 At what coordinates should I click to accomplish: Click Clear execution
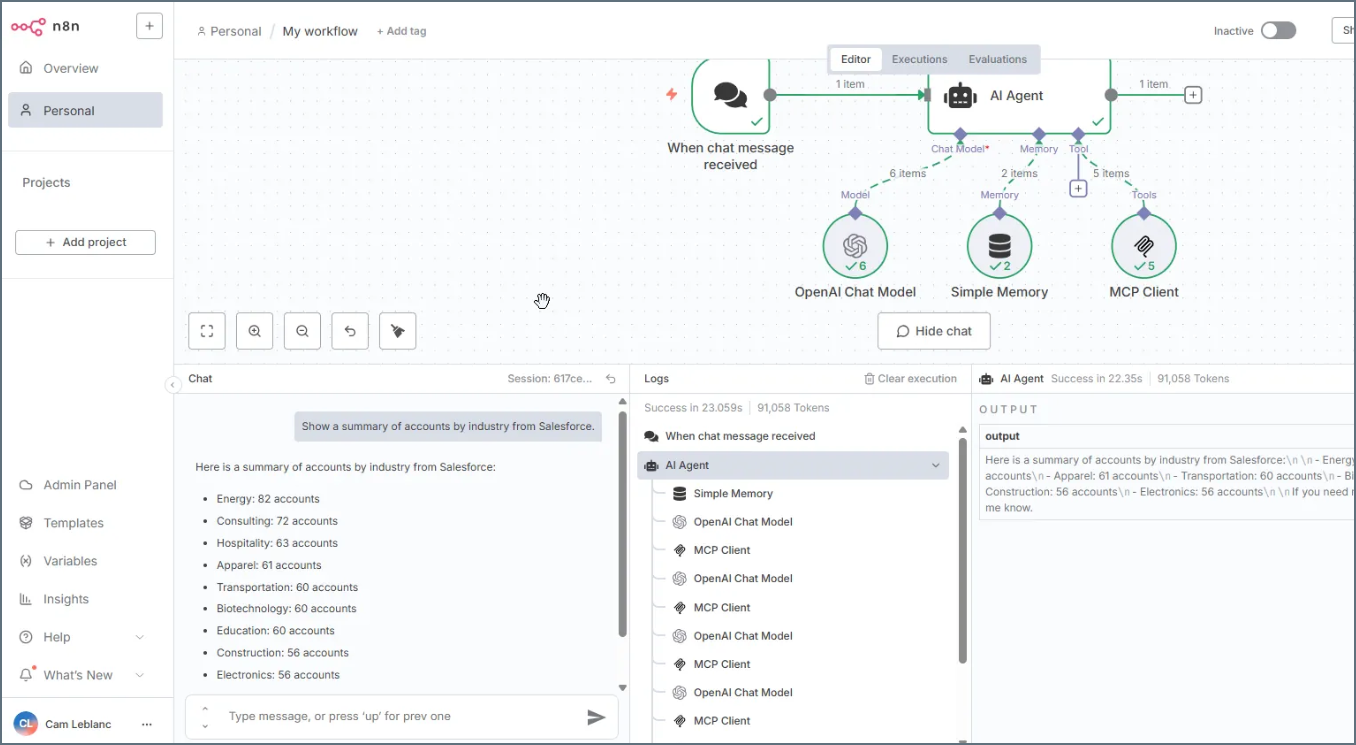[x=910, y=379]
